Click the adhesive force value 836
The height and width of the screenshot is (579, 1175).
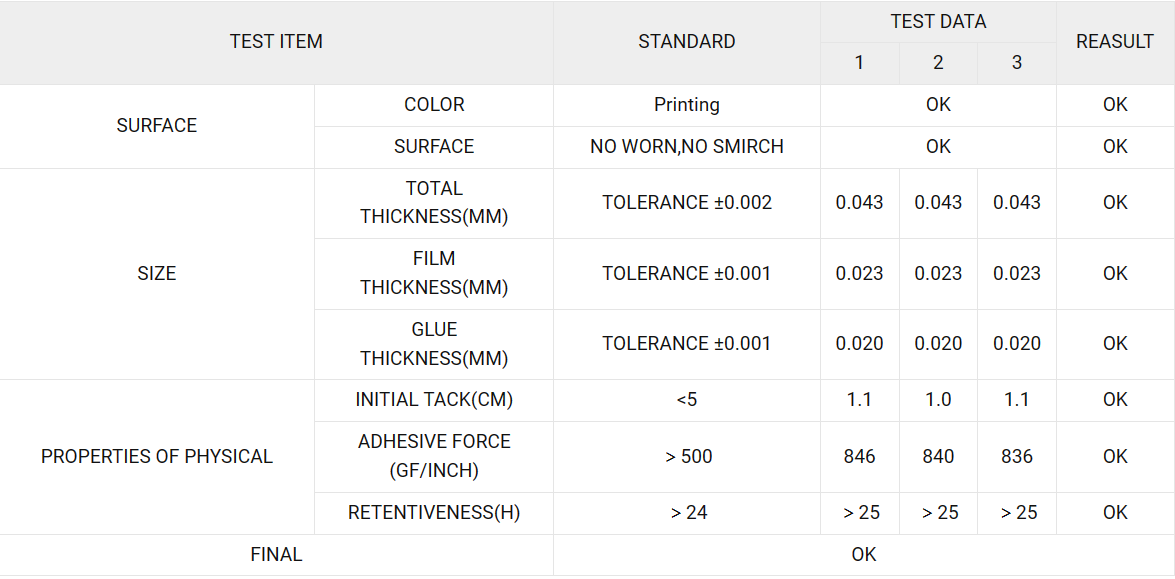(x=1016, y=457)
